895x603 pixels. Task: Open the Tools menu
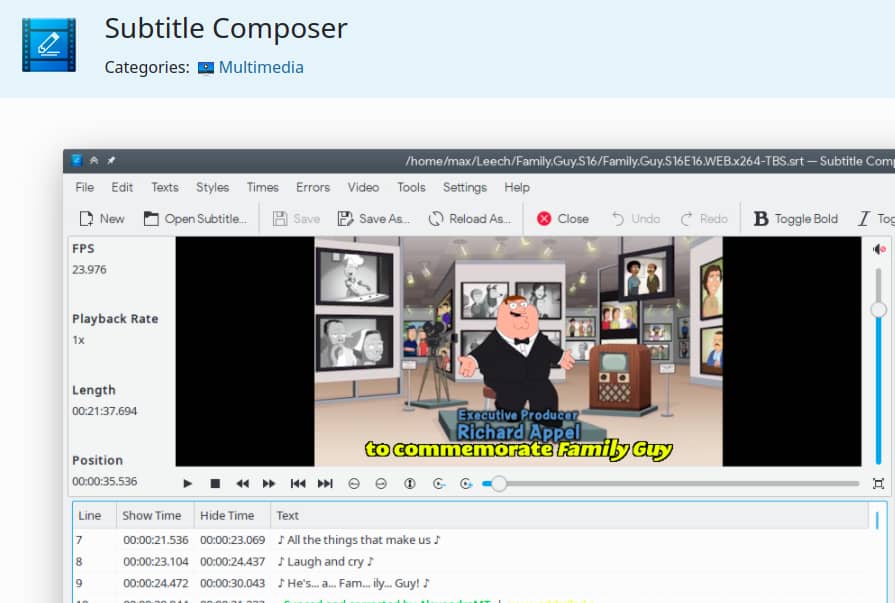coord(412,187)
